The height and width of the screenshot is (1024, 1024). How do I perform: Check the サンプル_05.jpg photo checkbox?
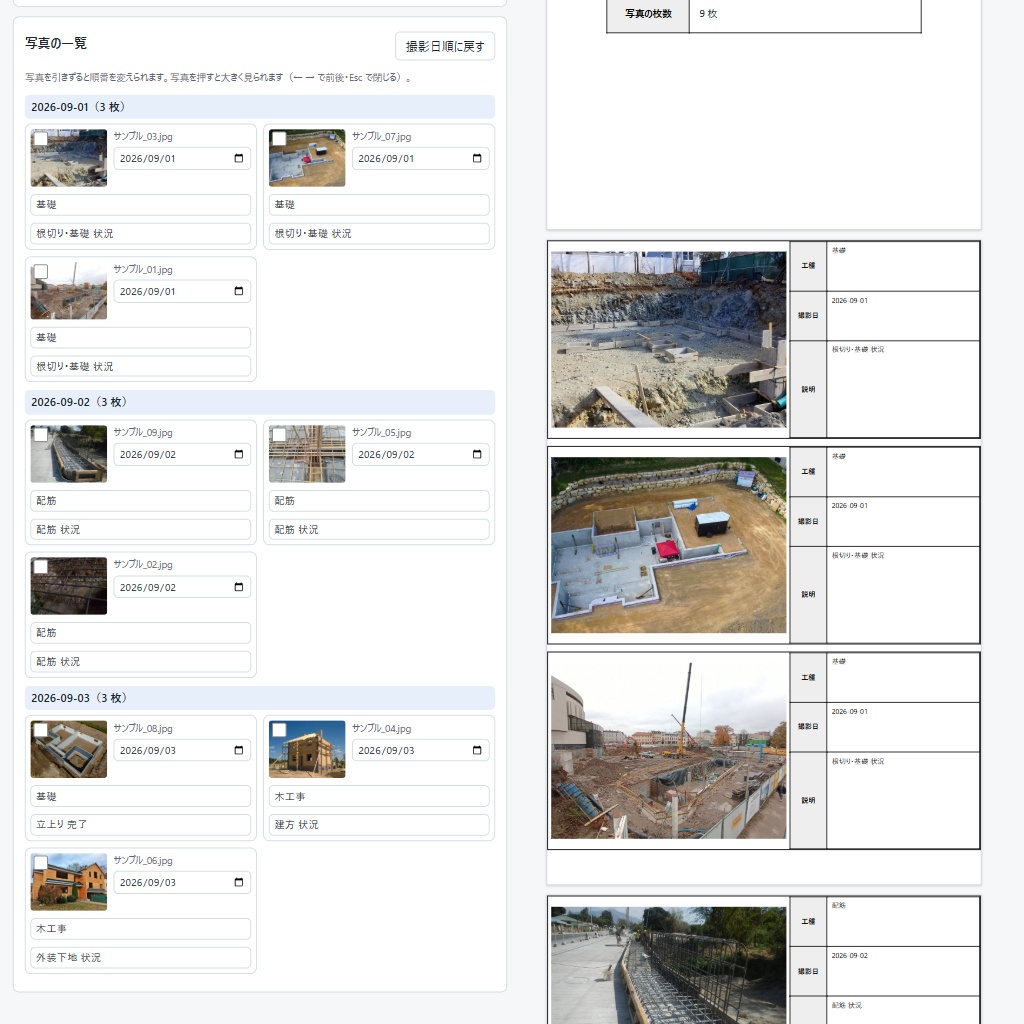279,434
